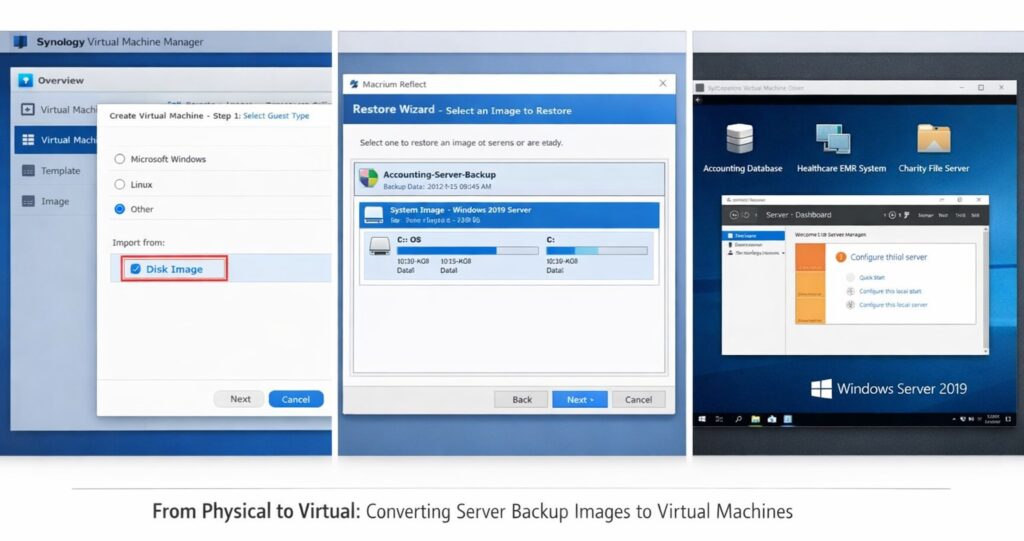Open Server Manager icon in VM taskbar
This screenshot has width=1024, height=541.
click(788, 419)
